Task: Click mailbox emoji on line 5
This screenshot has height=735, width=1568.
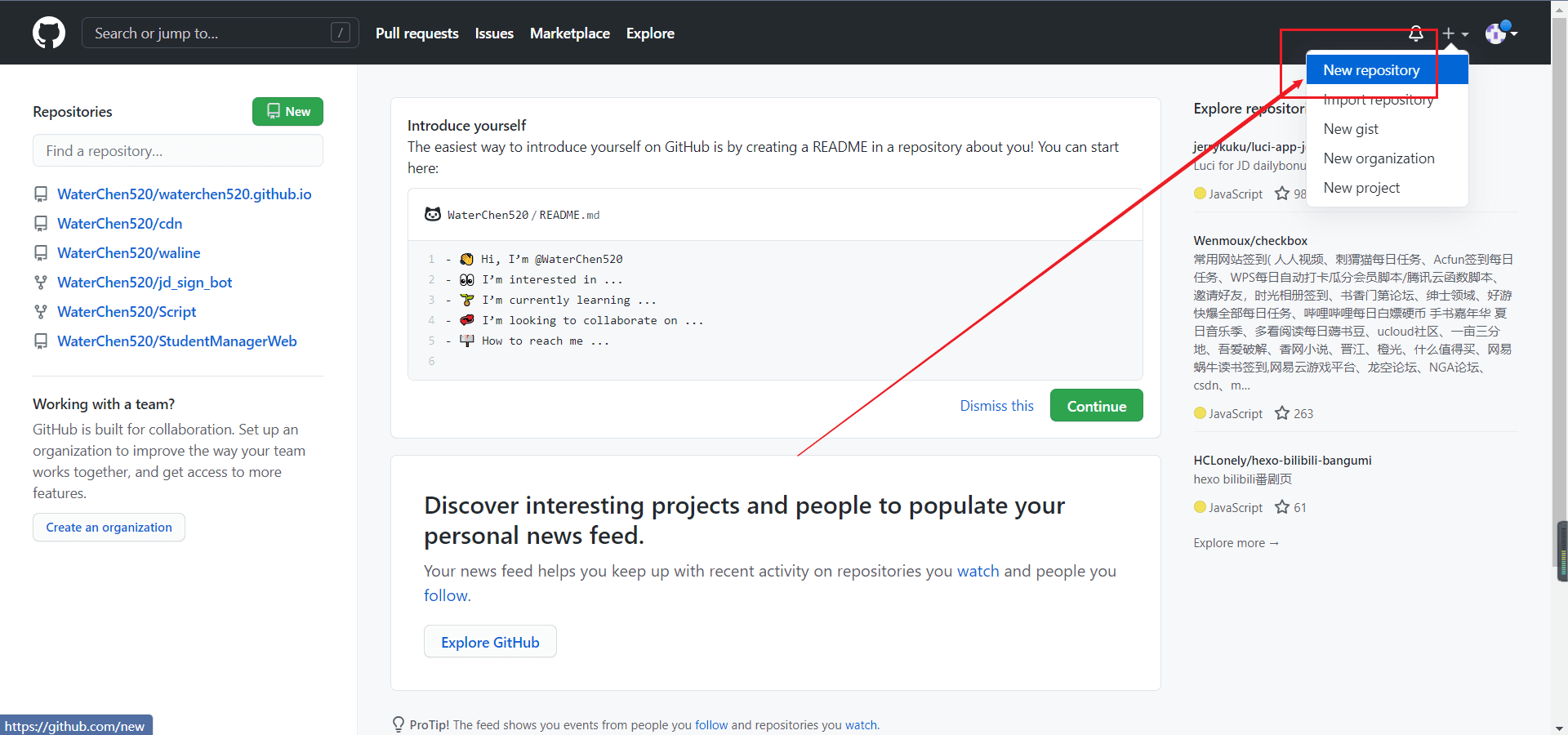Action: 466,341
